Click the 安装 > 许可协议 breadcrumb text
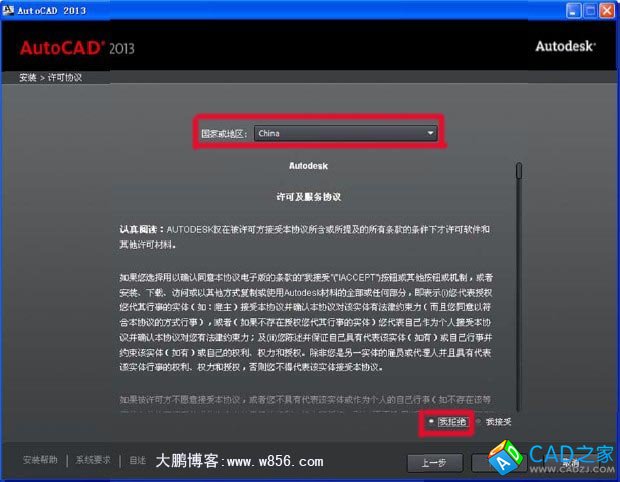The width and height of the screenshot is (620, 482). coord(51,77)
